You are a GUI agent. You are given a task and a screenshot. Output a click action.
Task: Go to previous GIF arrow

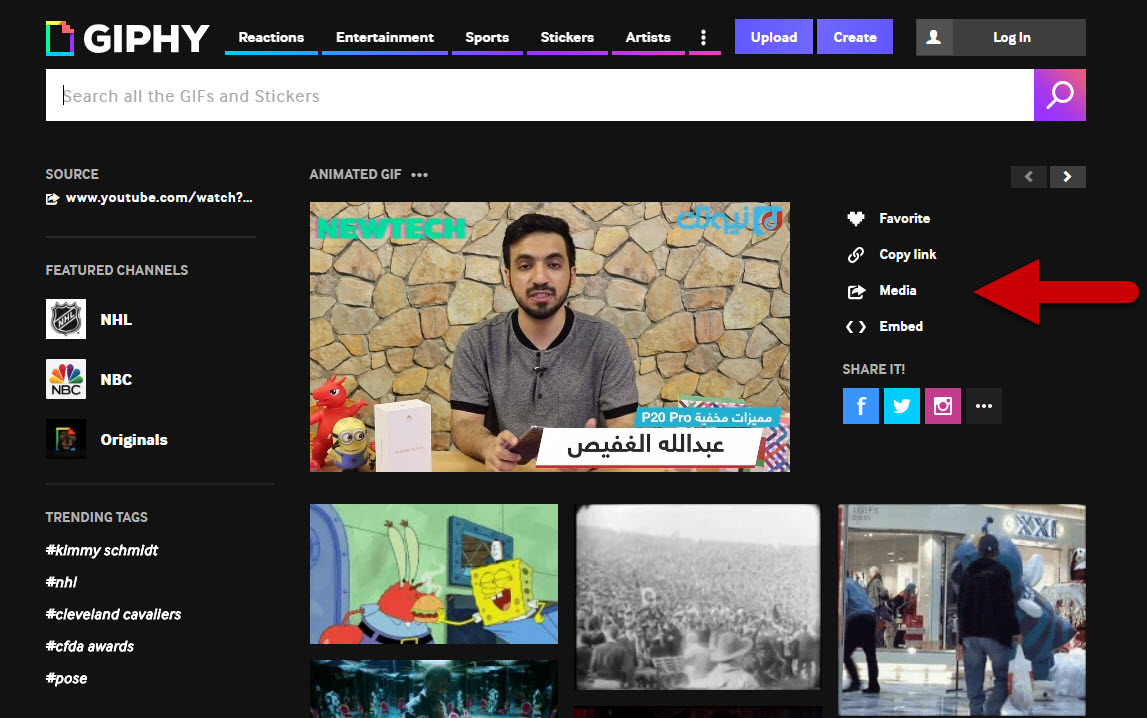pos(1029,177)
